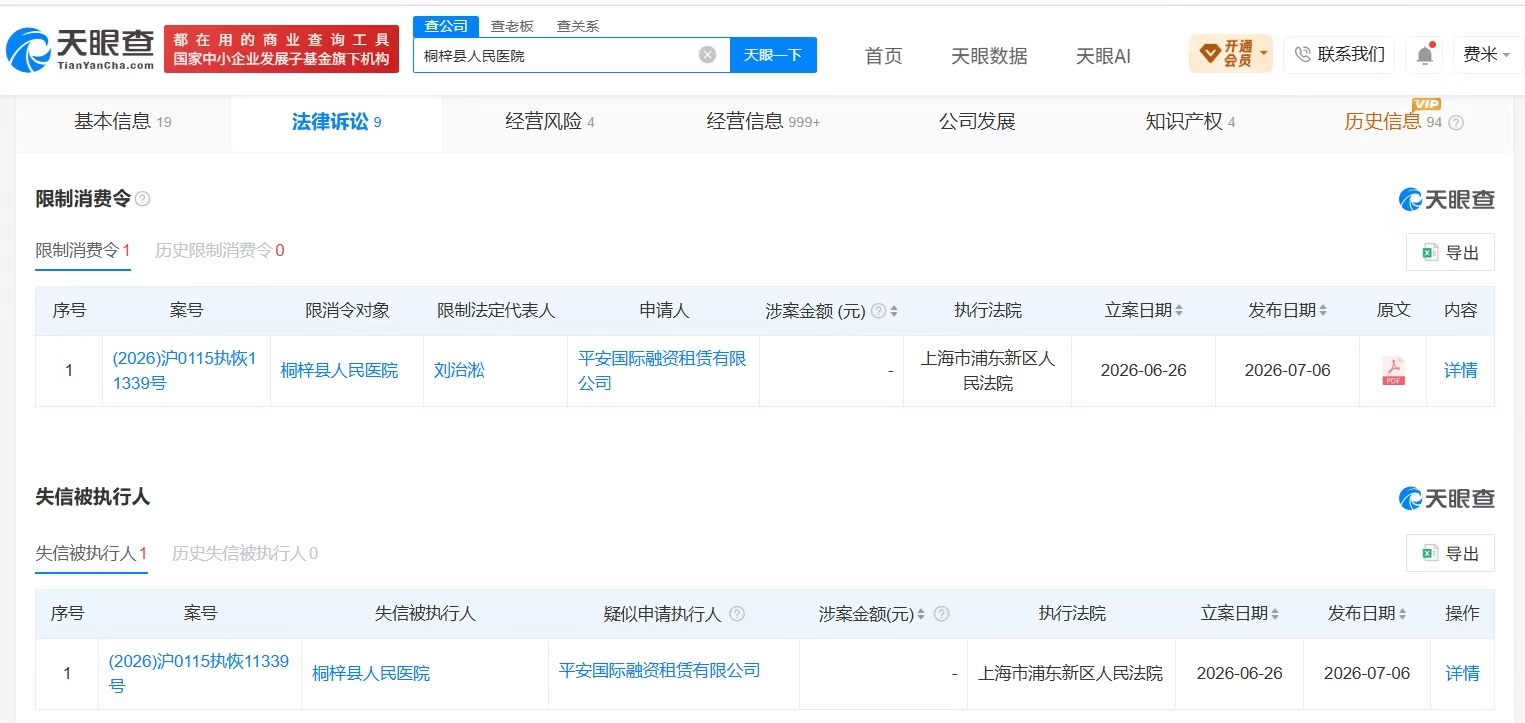Sort 失信被执行人 table by 发布日期
This screenshot has height=723, width=1525.
1402,614
